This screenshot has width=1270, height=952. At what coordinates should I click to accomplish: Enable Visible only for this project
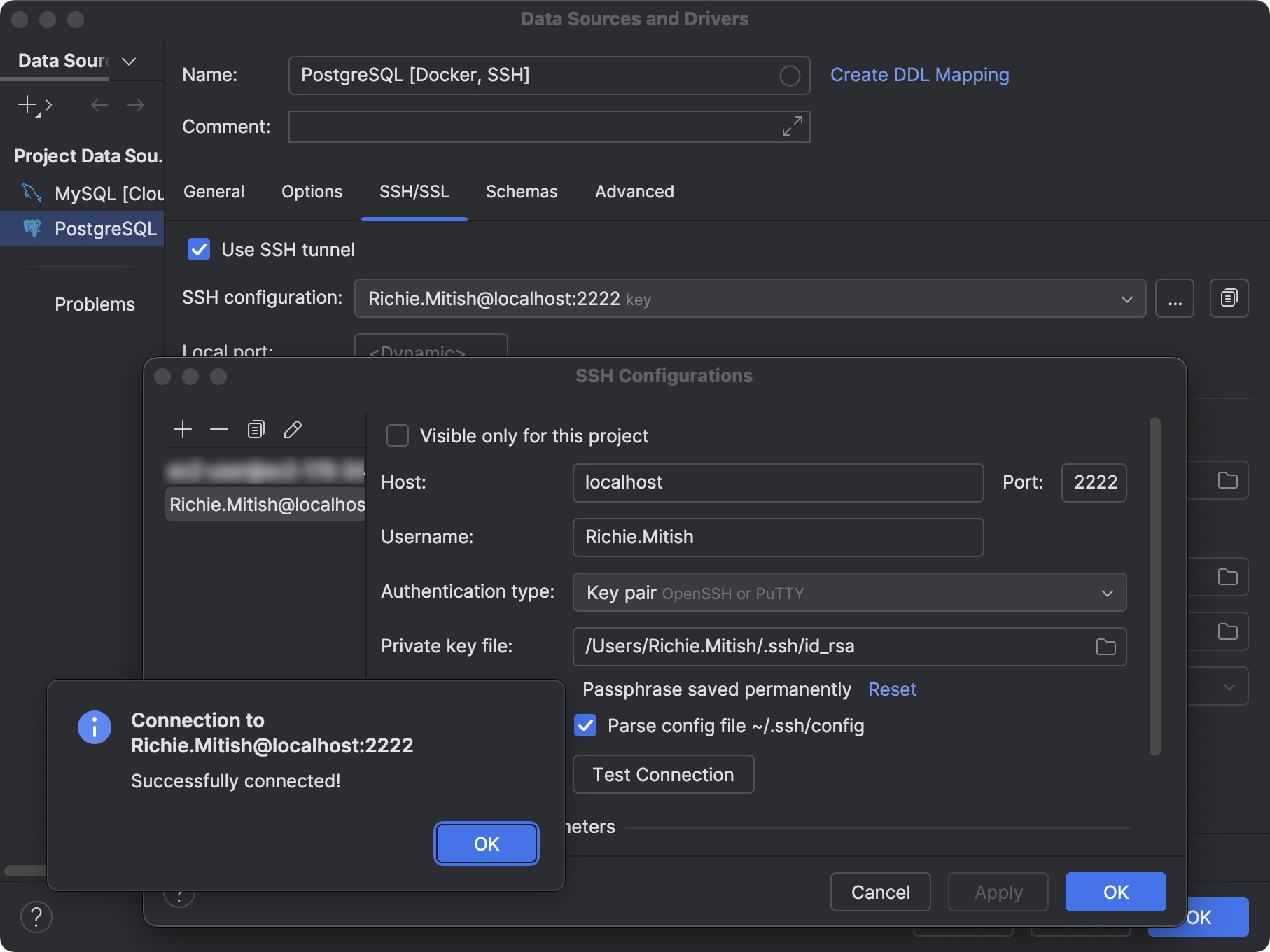(397, 435)
